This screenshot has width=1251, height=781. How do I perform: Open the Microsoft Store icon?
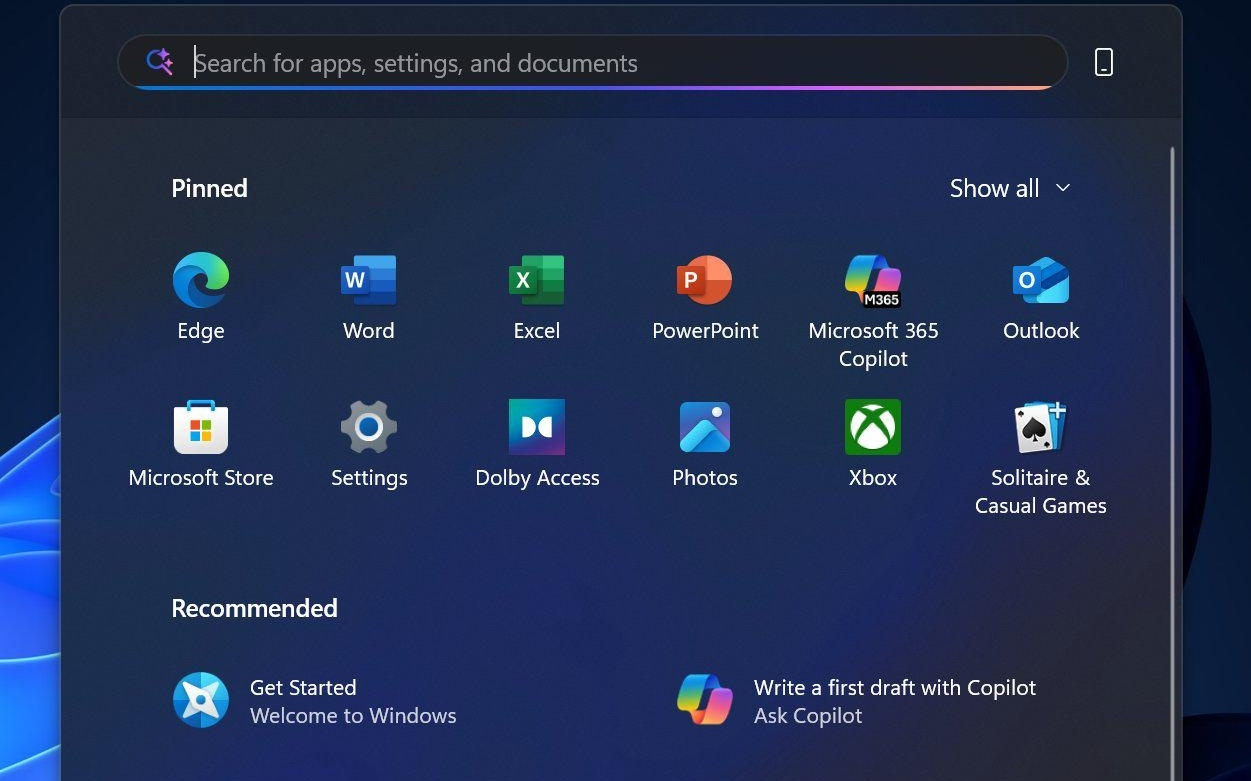click(x=201, y=427)
